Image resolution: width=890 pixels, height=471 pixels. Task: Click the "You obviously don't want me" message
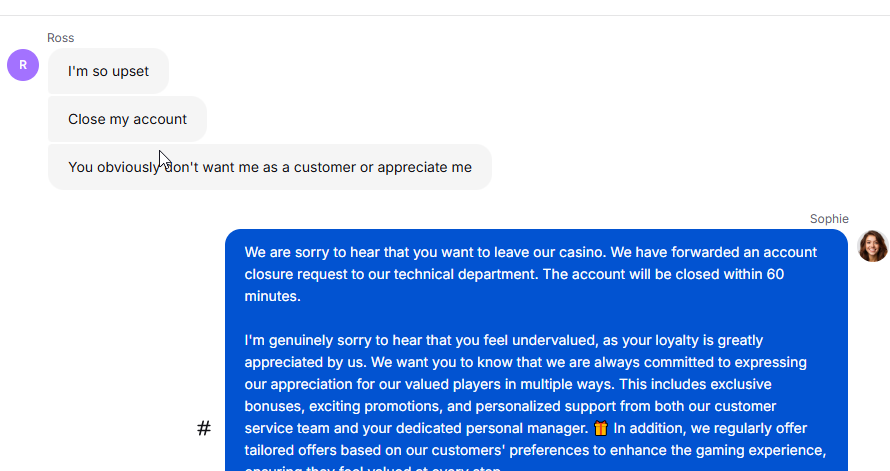[270, 167]
